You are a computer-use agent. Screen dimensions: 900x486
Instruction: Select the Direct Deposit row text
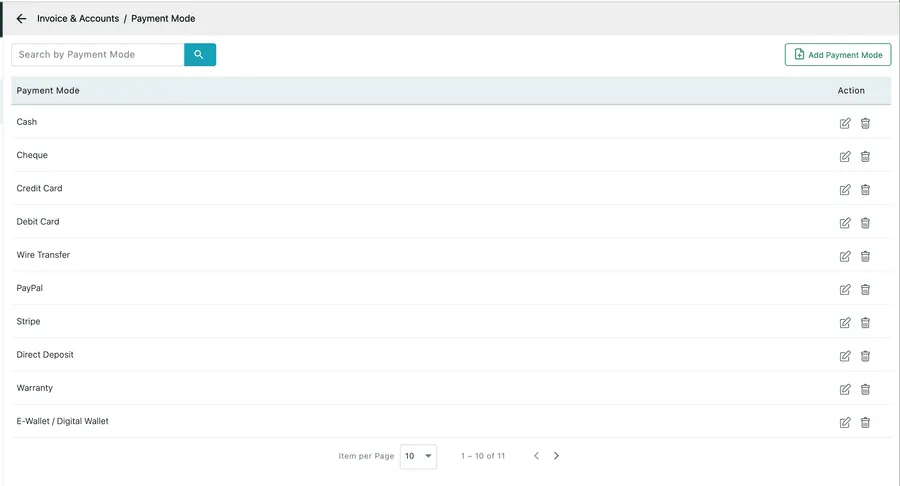click(x=45, y=355)
